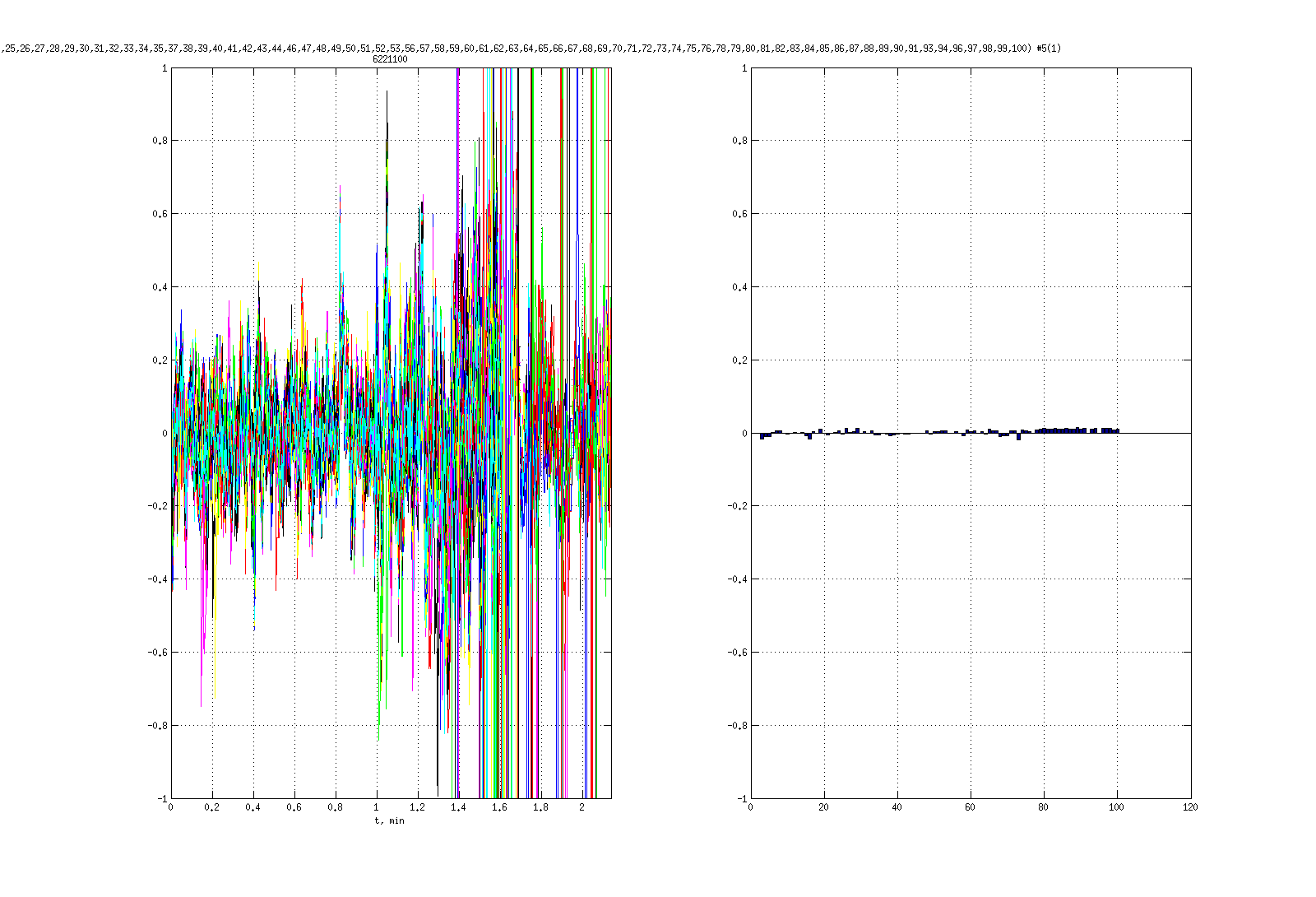Click the 0.4 y-axis tick label of left plot
The height and width of the screenshot is (897, 1316).
(x=160, y=287)
